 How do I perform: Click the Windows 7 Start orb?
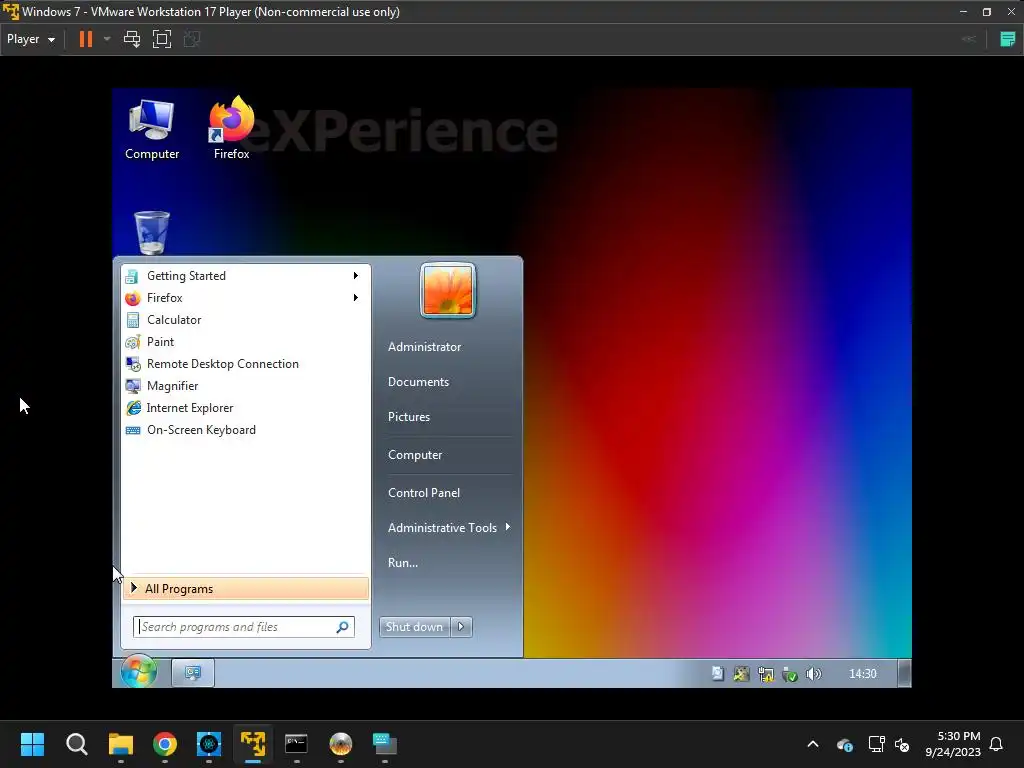(138, 671)
